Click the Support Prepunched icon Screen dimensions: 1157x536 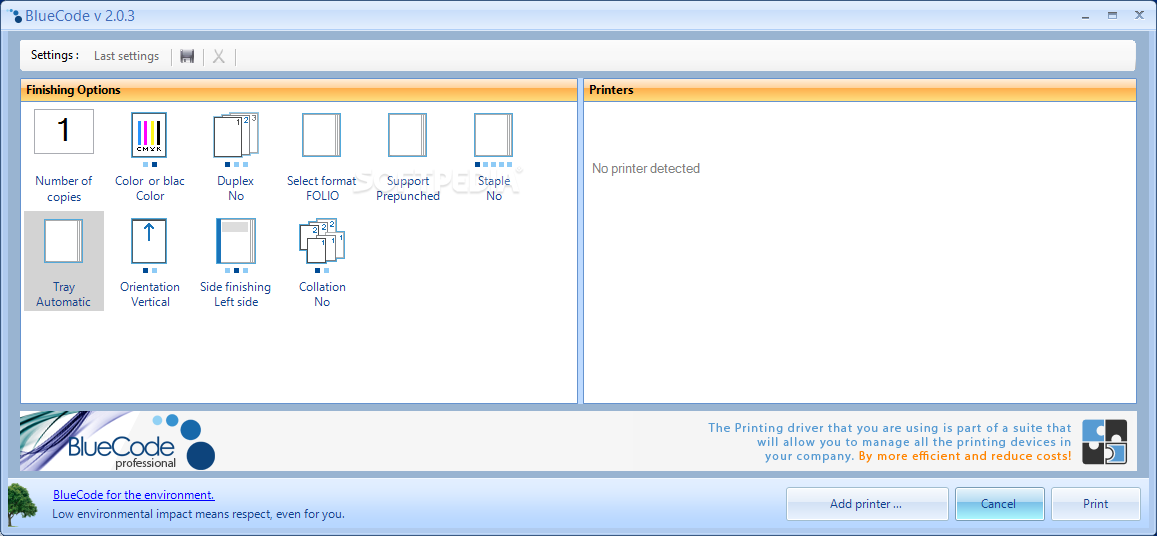tap(408, 135)
